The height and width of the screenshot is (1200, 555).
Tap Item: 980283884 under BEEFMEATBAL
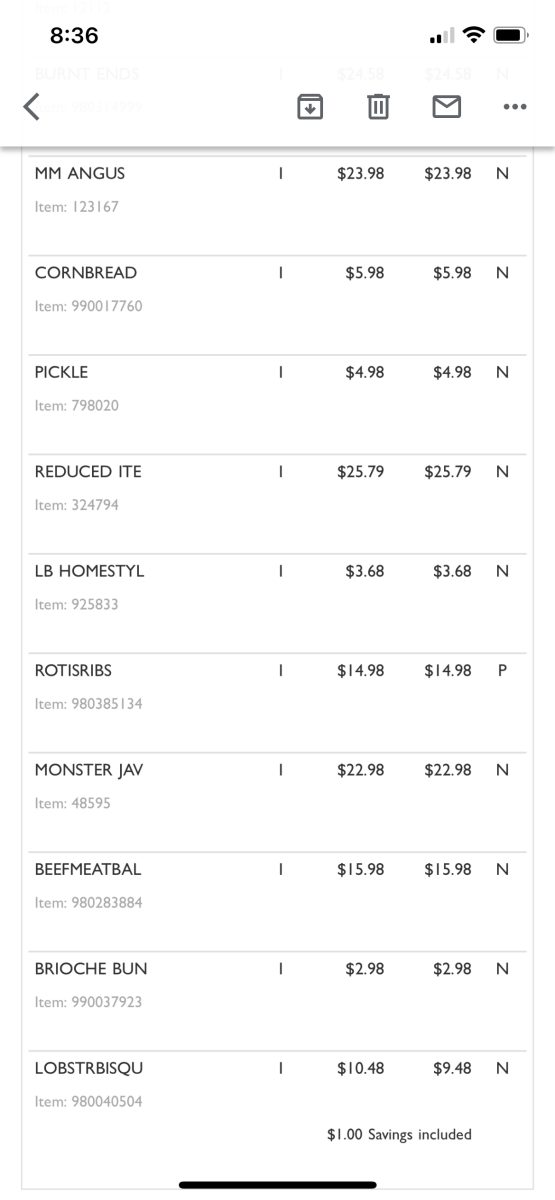tap(88, 903)
